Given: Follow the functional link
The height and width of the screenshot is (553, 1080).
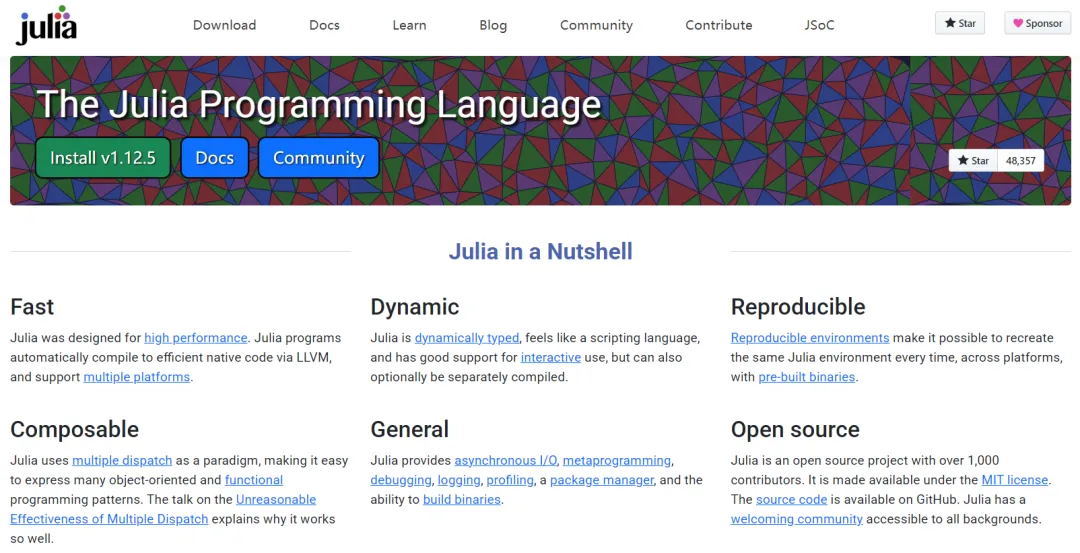Looking at the screenshot, I should tap(254, 480).
